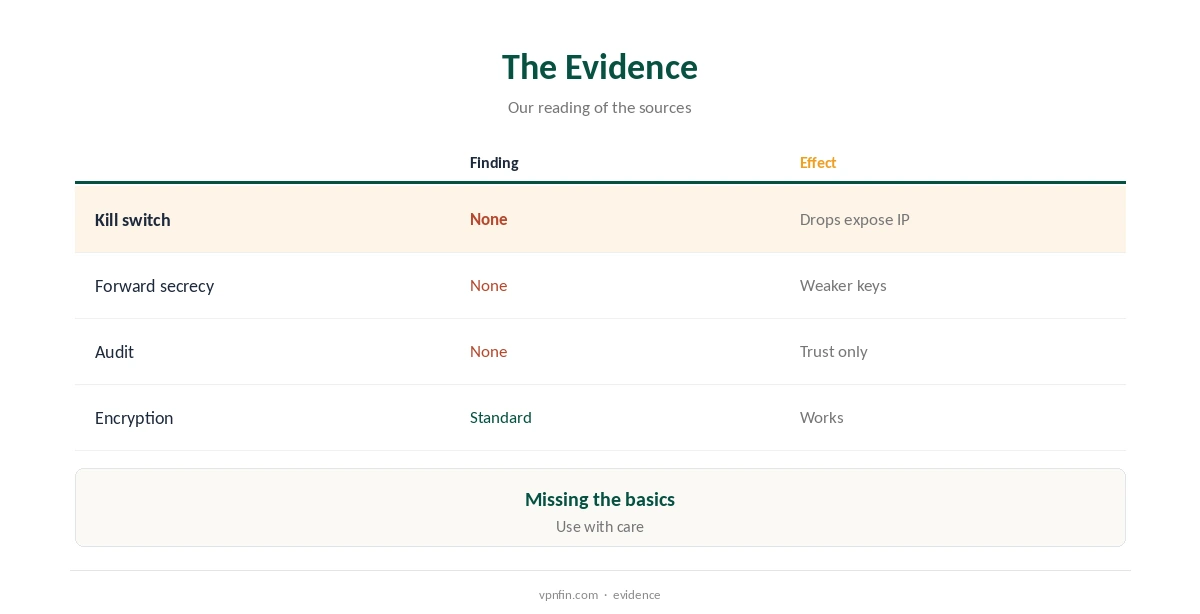Select the 'Forward secrecy' row label

tap(155, 286)
